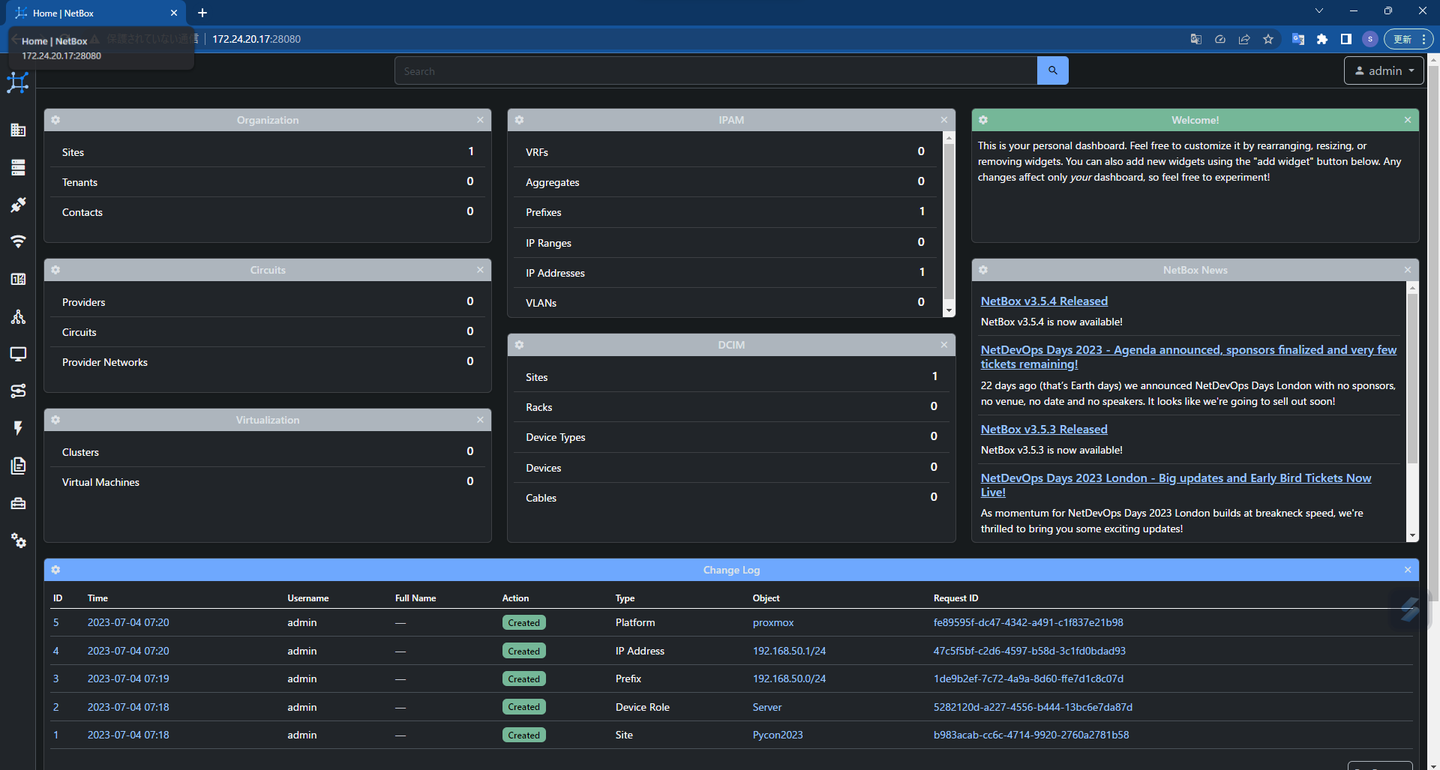Open the Circuits transit icon in sidebar
The width and height of the screenshot is (1440, 770).
click(x=18, y=391)
